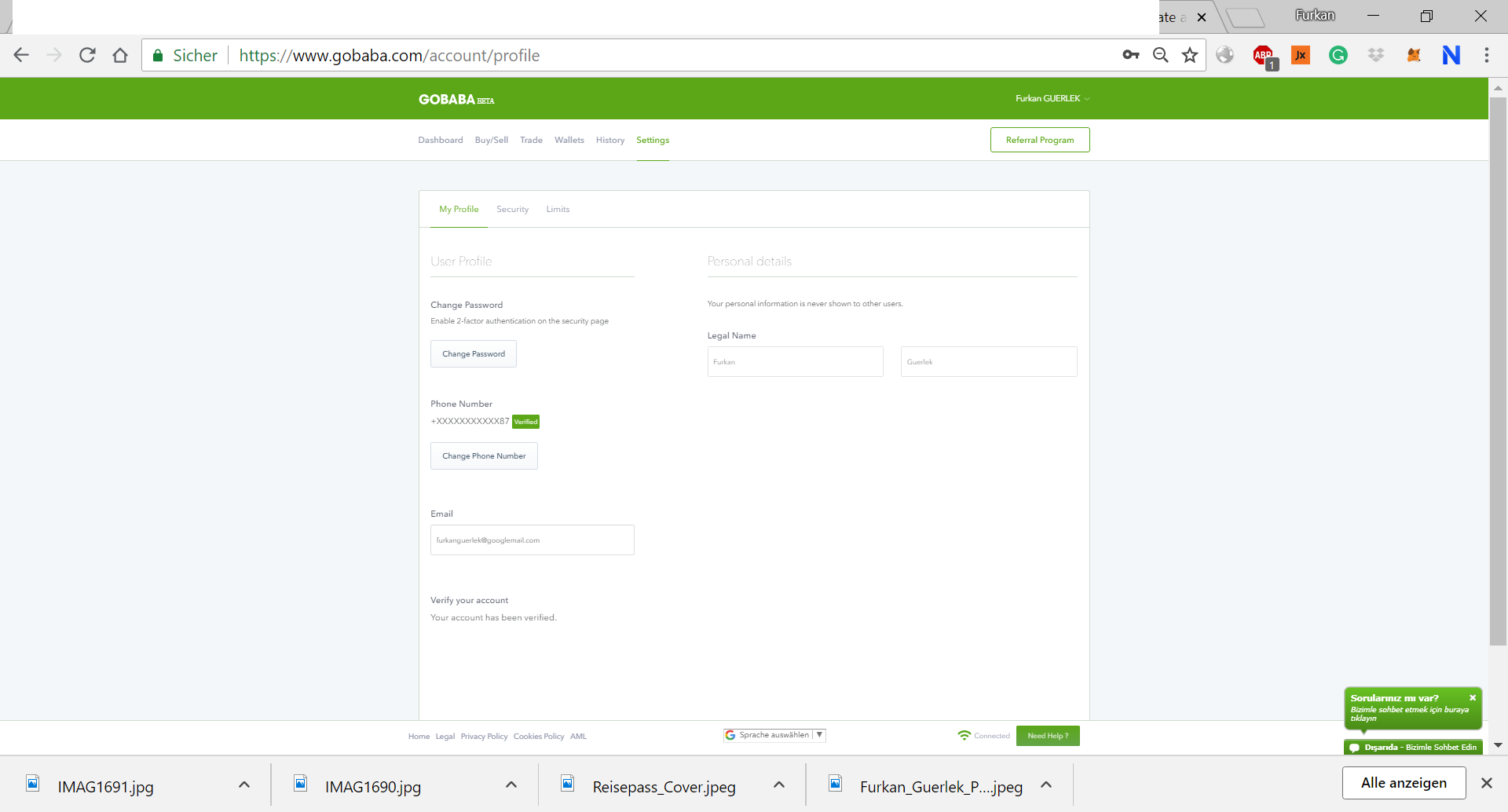Expand options for Reisepass_Cover.jpeg download

click(779, 785)
